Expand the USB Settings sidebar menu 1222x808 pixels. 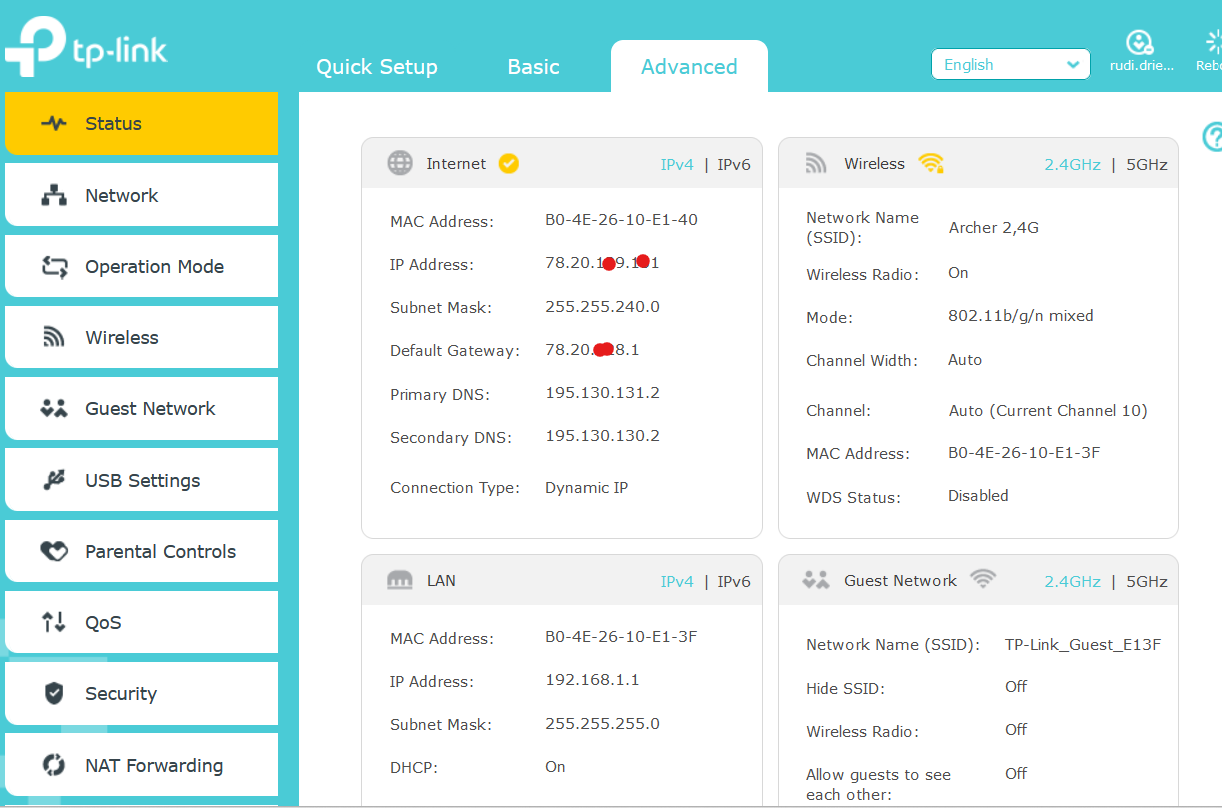click(x=141, y=480)
